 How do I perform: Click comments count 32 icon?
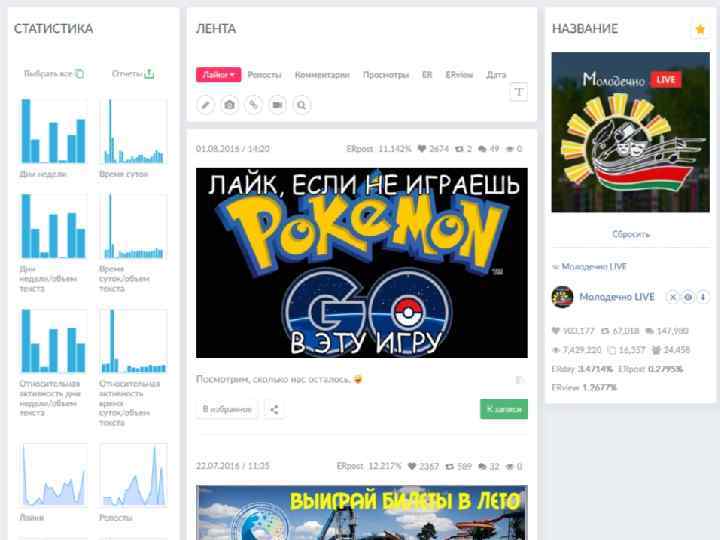(x=488, y=467)
